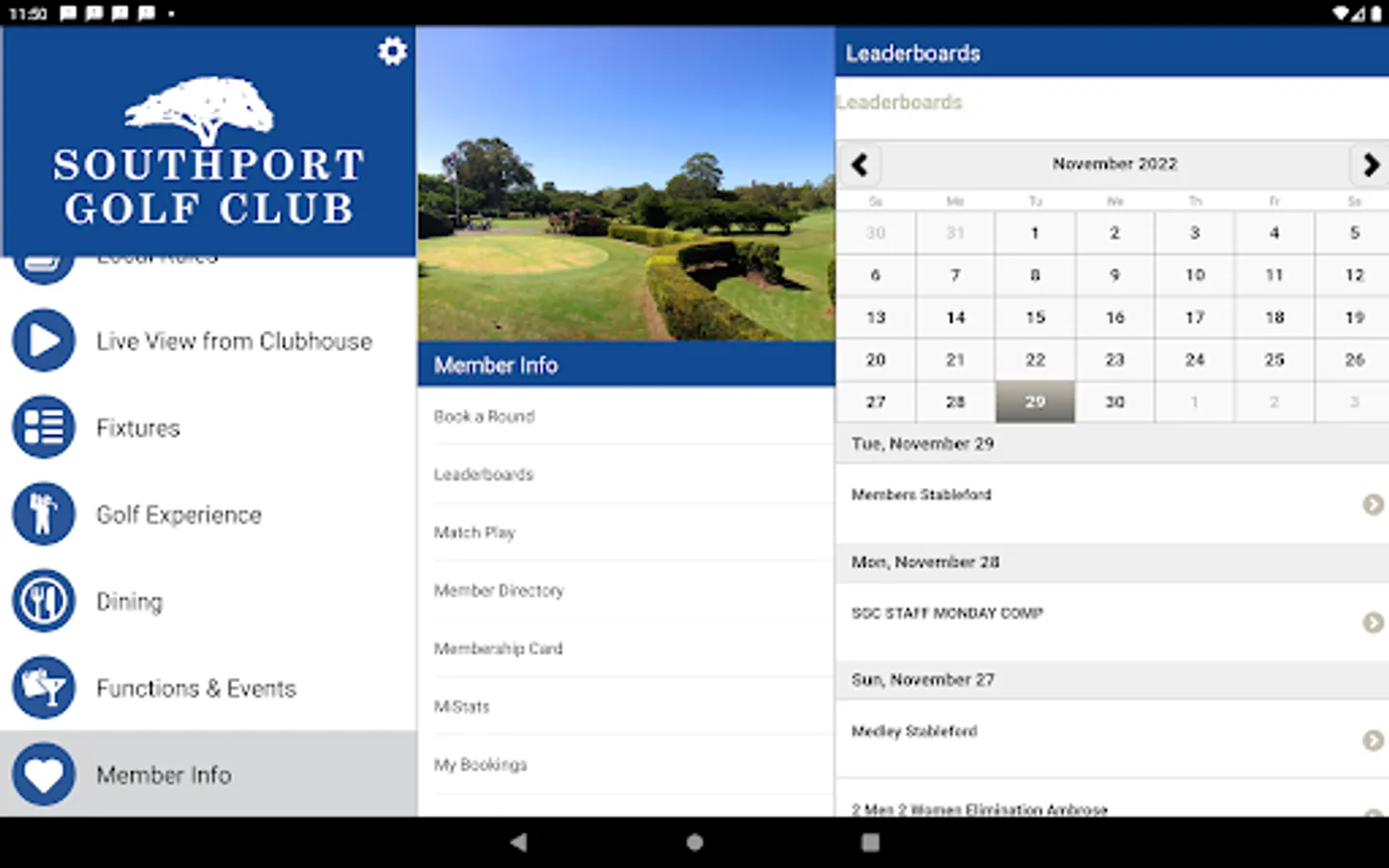Tap the Fixtures list icon
The width and height of the screenshot is (1389, 868).
point(43,427)
